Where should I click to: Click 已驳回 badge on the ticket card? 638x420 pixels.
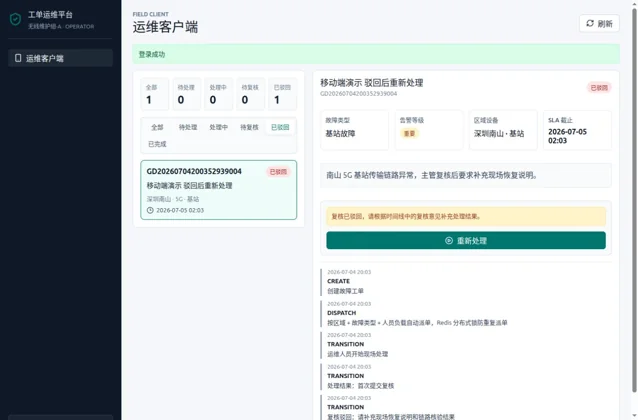(x=278, y=172)
